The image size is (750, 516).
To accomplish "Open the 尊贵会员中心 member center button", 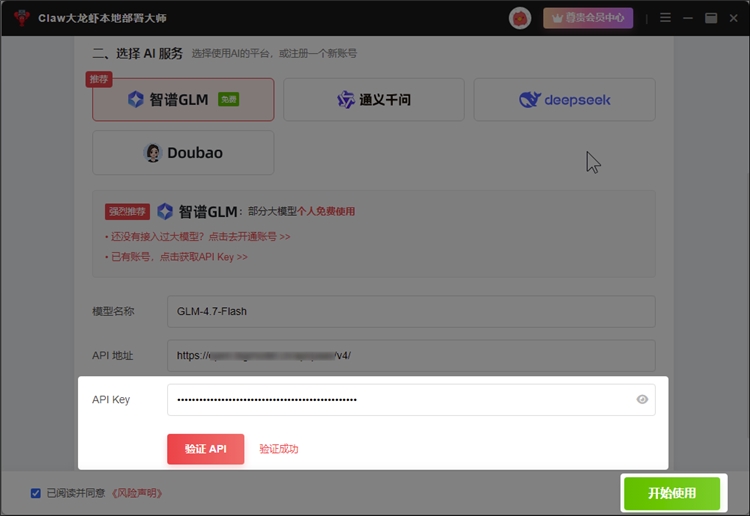I will coord(588,18).
